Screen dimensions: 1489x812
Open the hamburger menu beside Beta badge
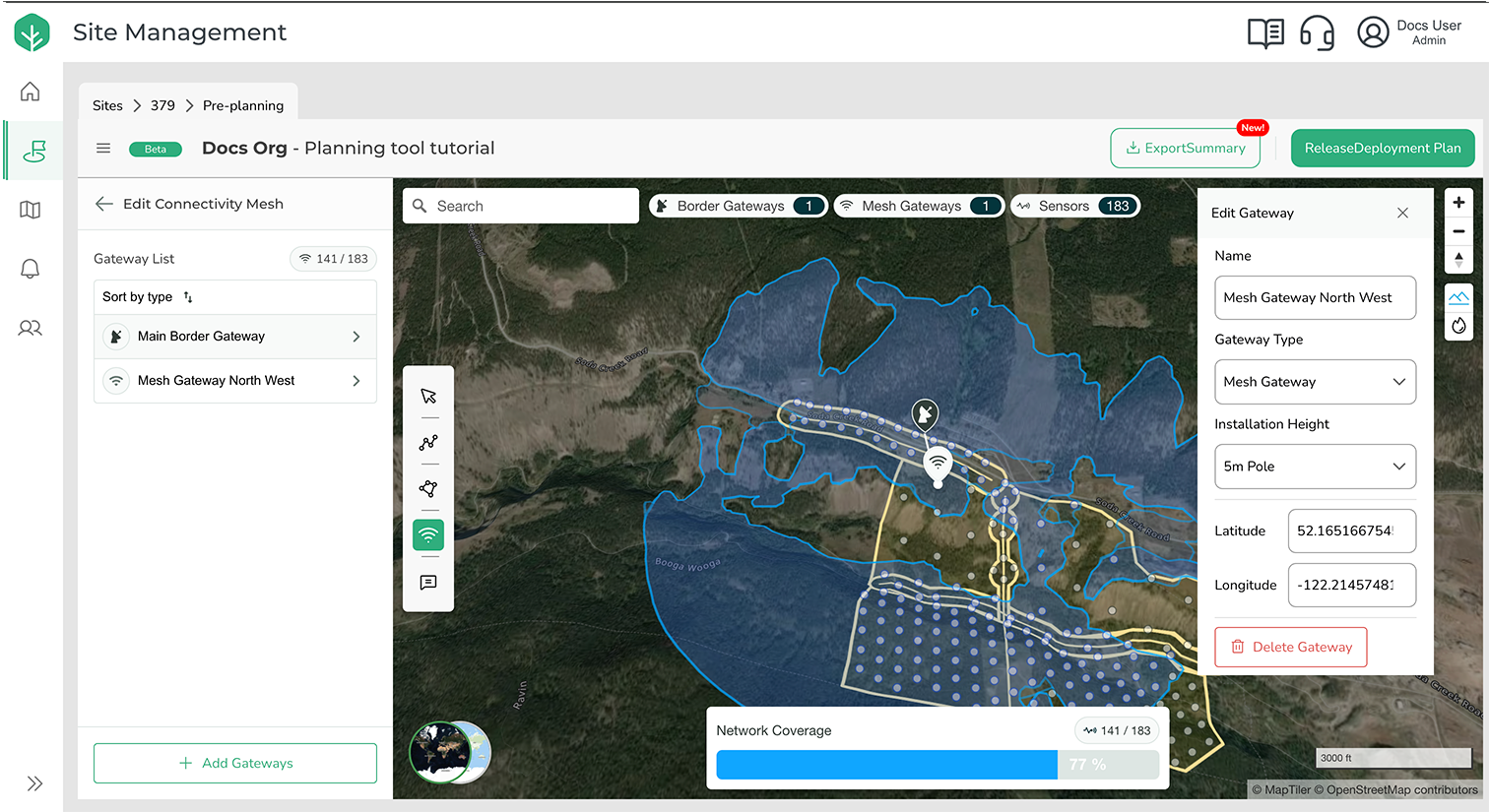coord(103,149)
